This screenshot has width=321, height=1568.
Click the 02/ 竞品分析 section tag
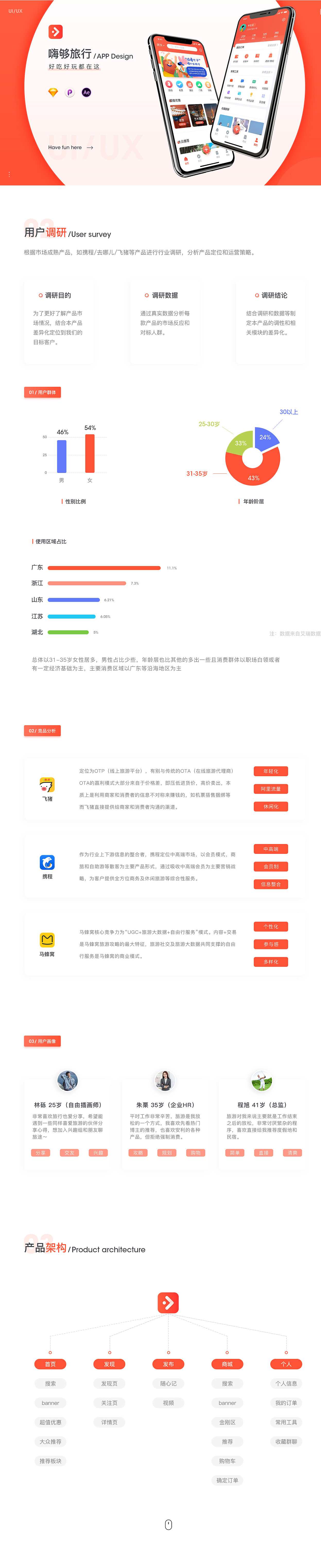point(43,730)
